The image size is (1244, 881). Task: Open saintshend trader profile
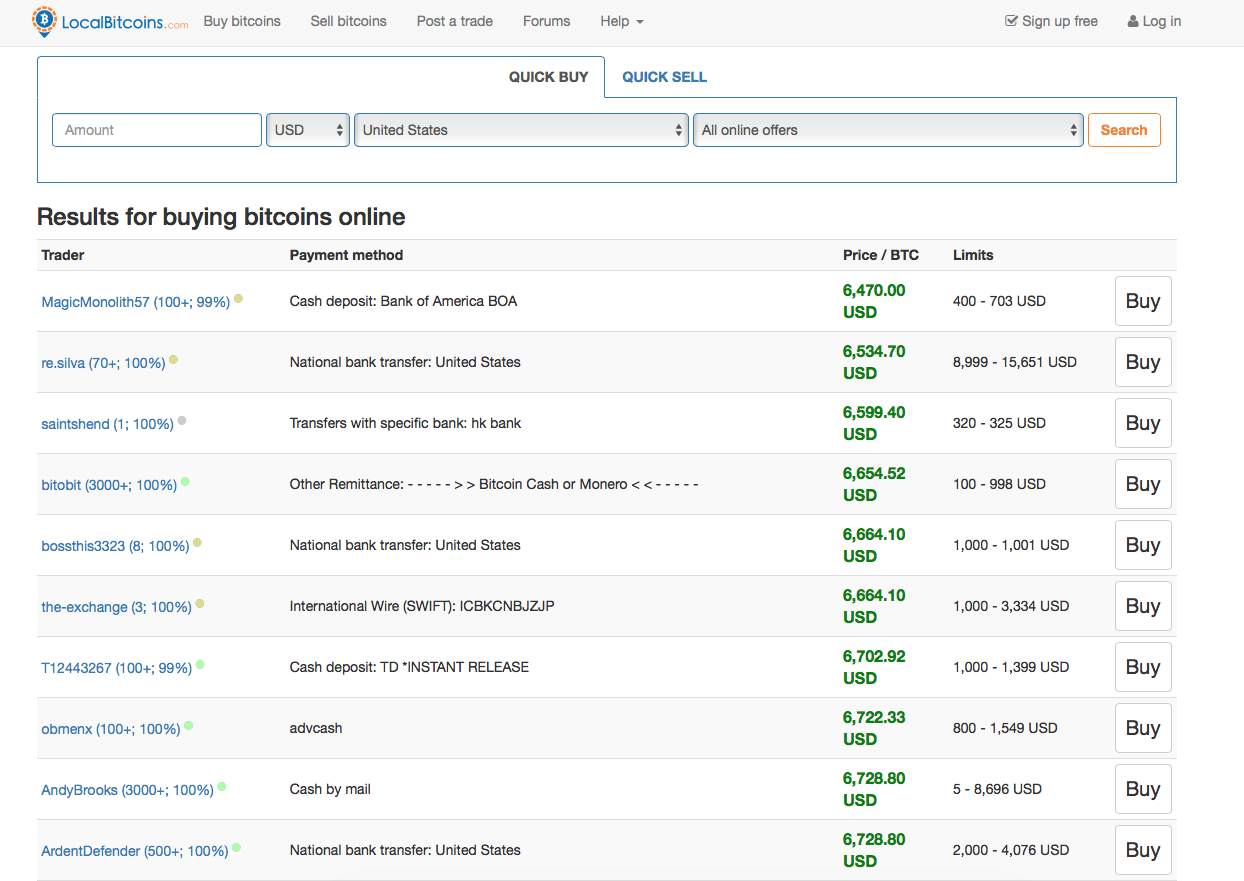pos(107,424)
